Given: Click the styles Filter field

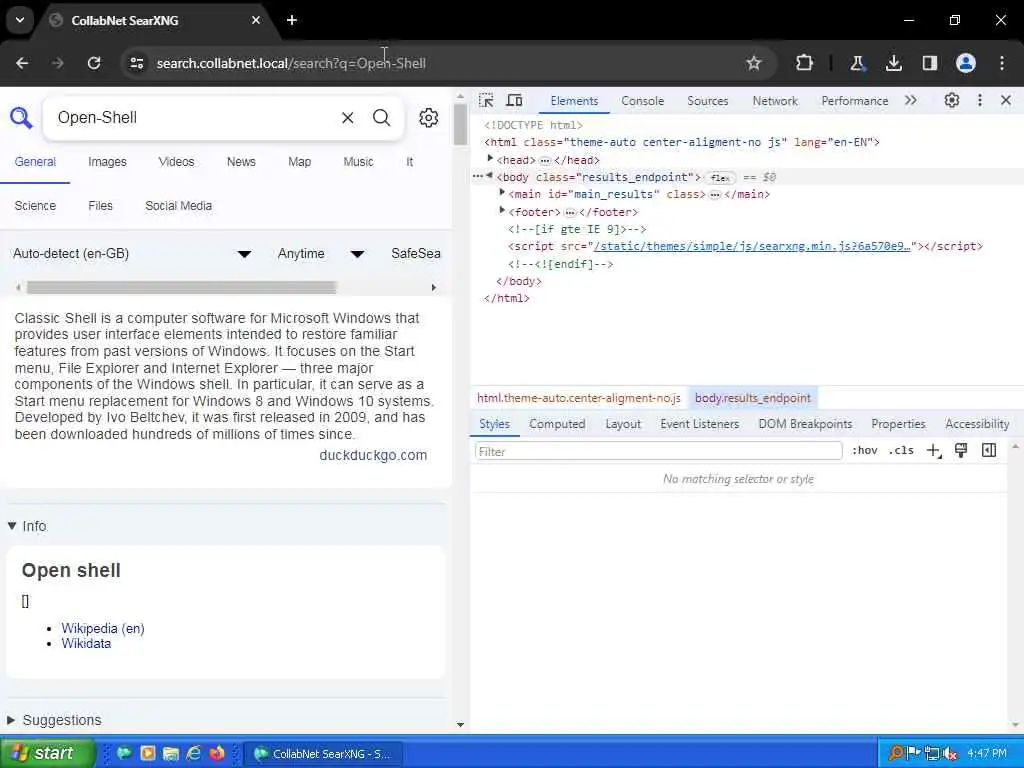Looking at the screenshot, I should pyautogui.click(x=658, y=451).
